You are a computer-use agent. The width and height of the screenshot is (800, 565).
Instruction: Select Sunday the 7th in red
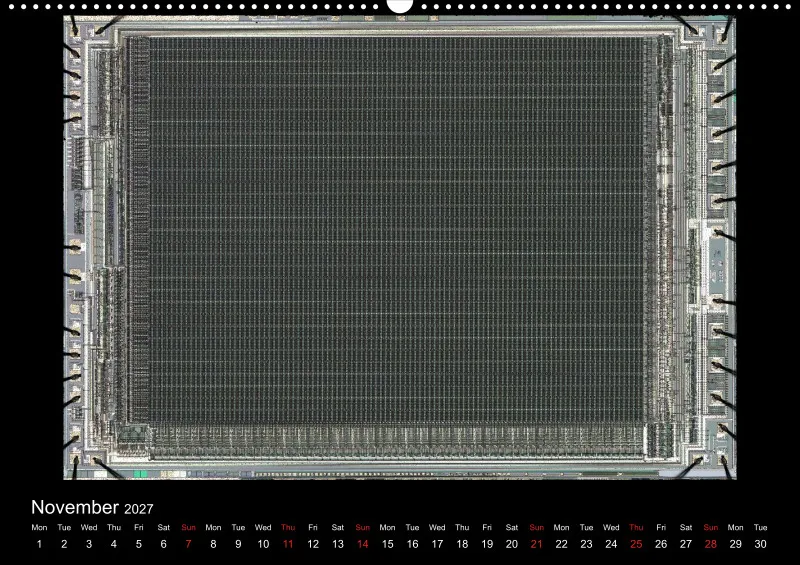(x=188, y=544)
